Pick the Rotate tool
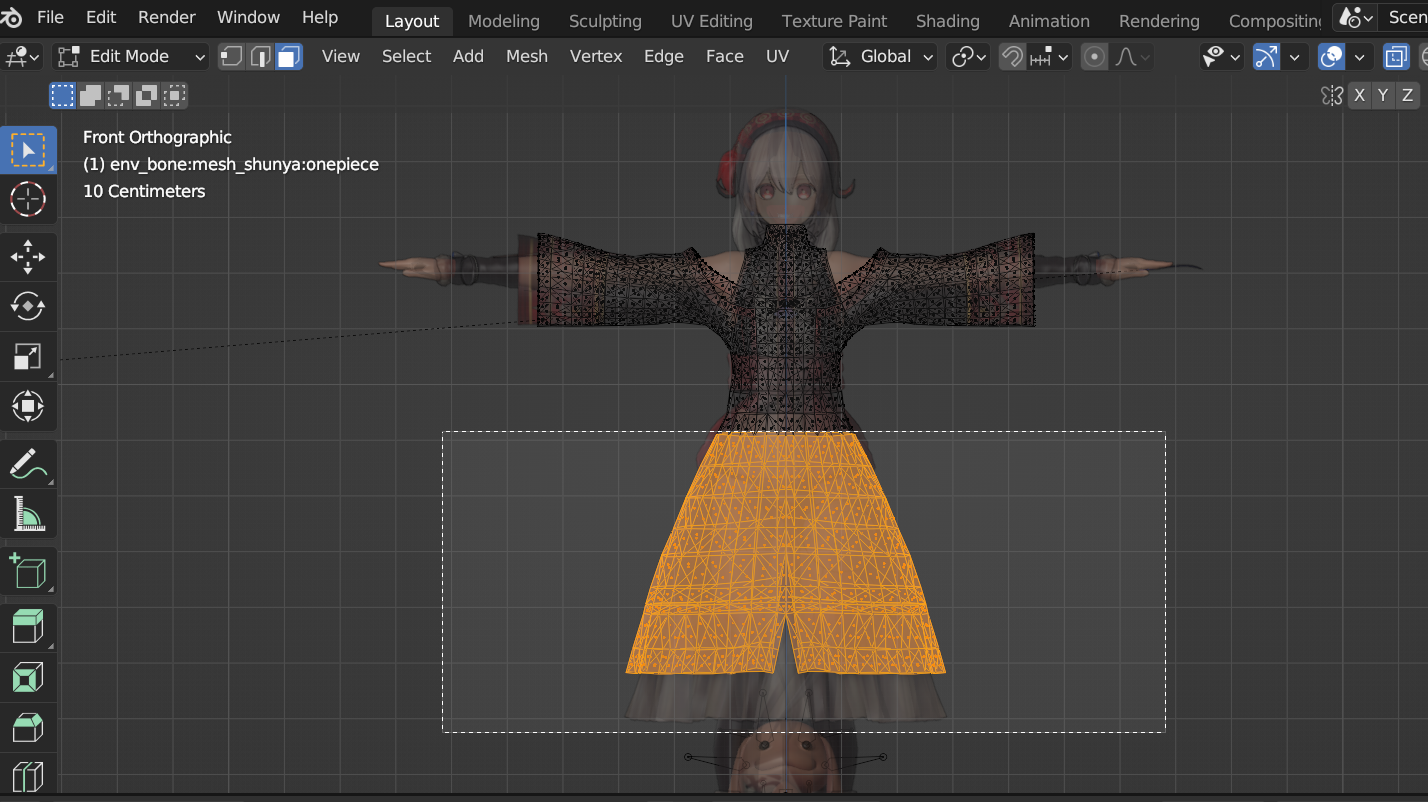The image size is (1428, 802). tap(28, 306)
